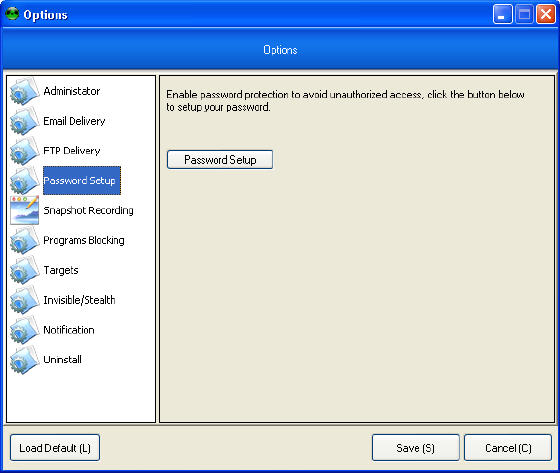Click the Password Setup gear folder icon

[24, 181]
